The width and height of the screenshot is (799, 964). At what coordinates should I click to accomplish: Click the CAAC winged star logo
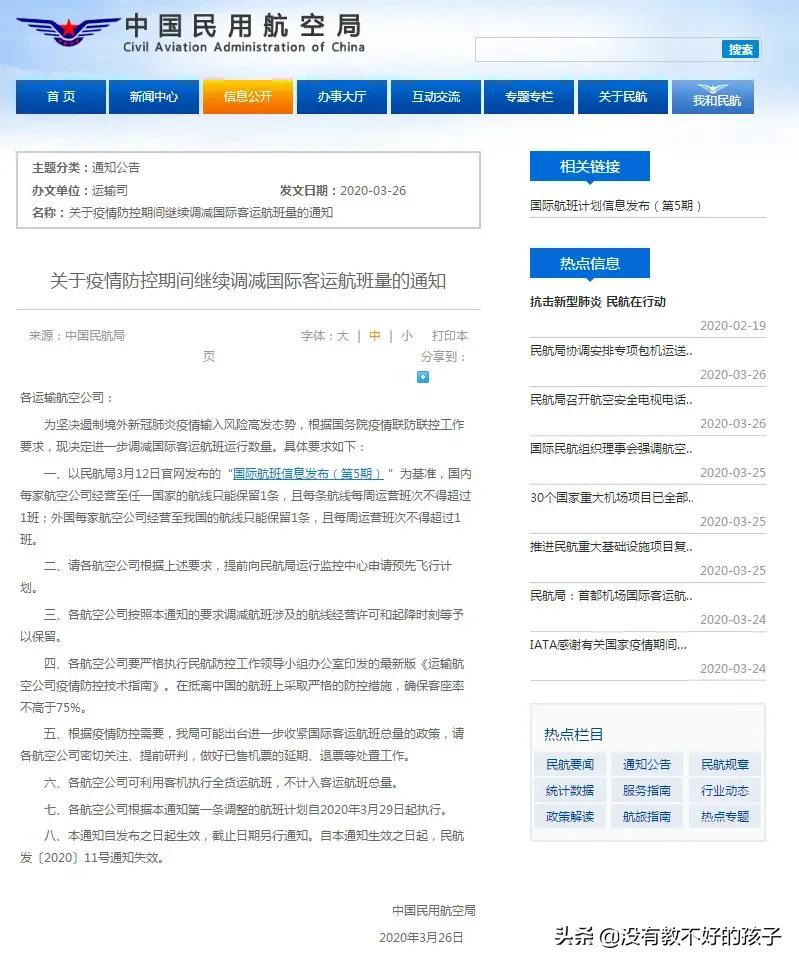pyautogui.click(x=68, y=31)
